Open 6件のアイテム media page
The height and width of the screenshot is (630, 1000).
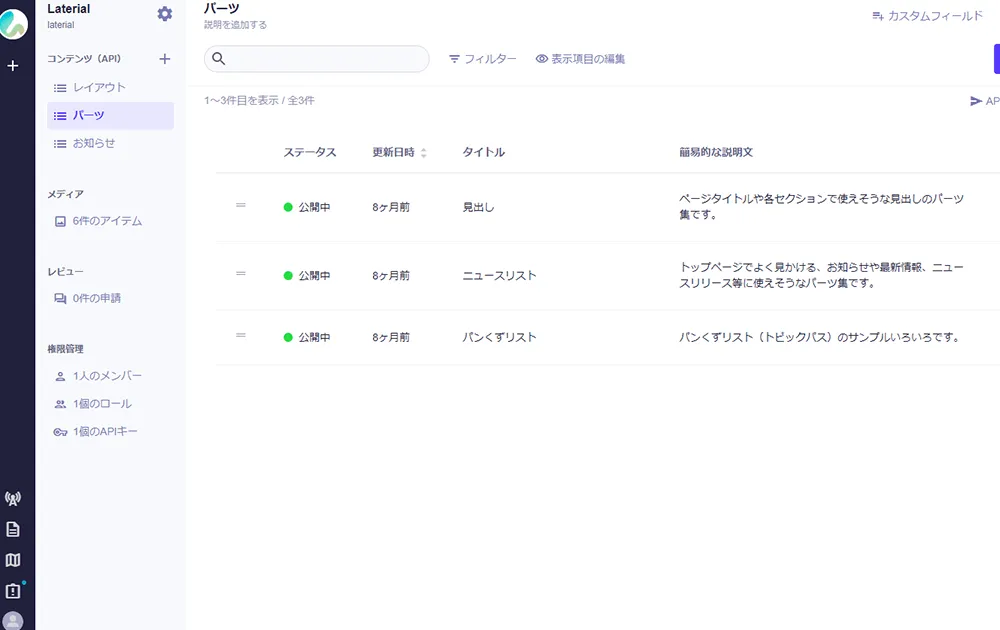pos(107,221)
